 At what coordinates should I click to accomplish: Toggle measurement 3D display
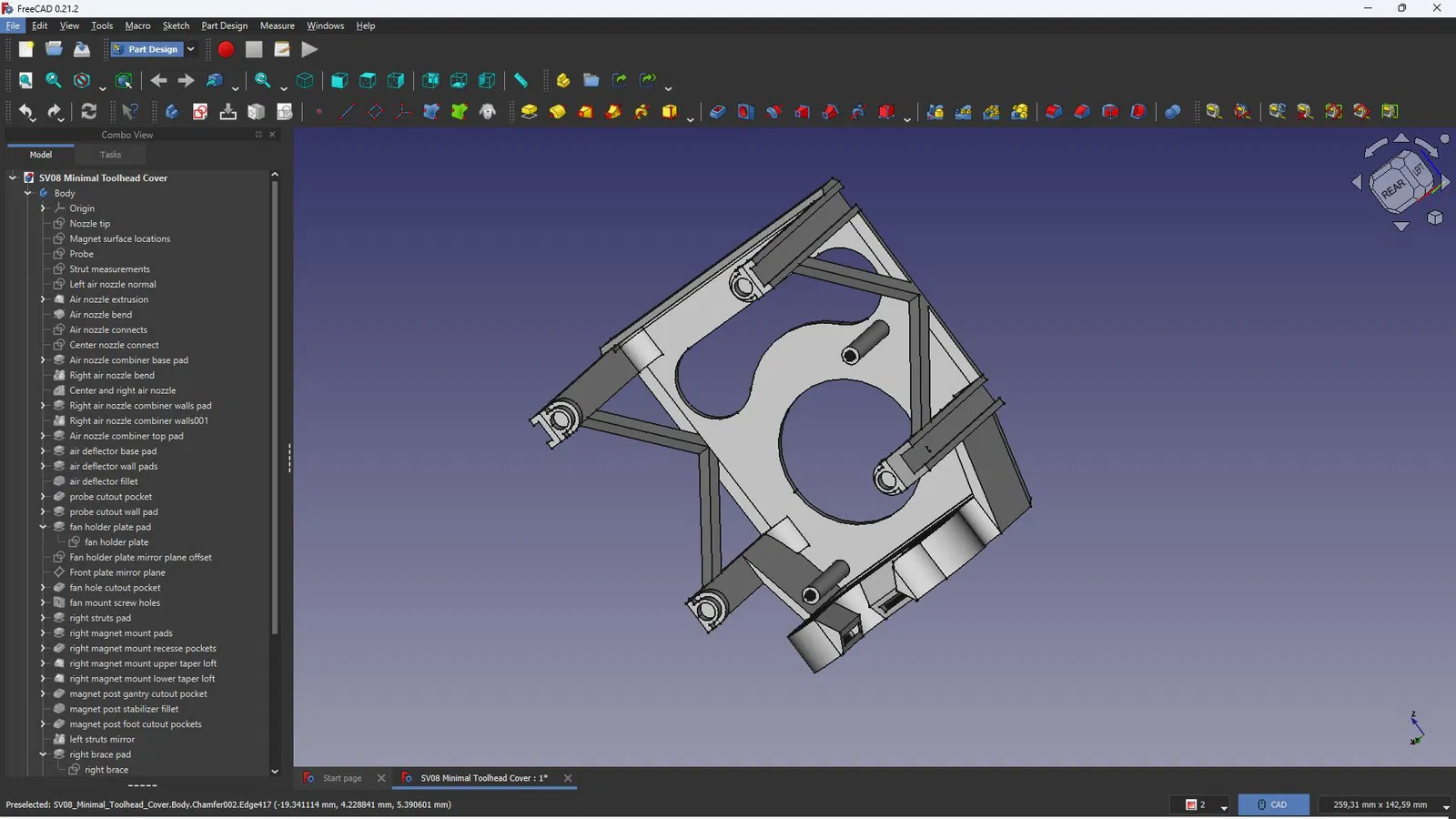point(1361,111)
